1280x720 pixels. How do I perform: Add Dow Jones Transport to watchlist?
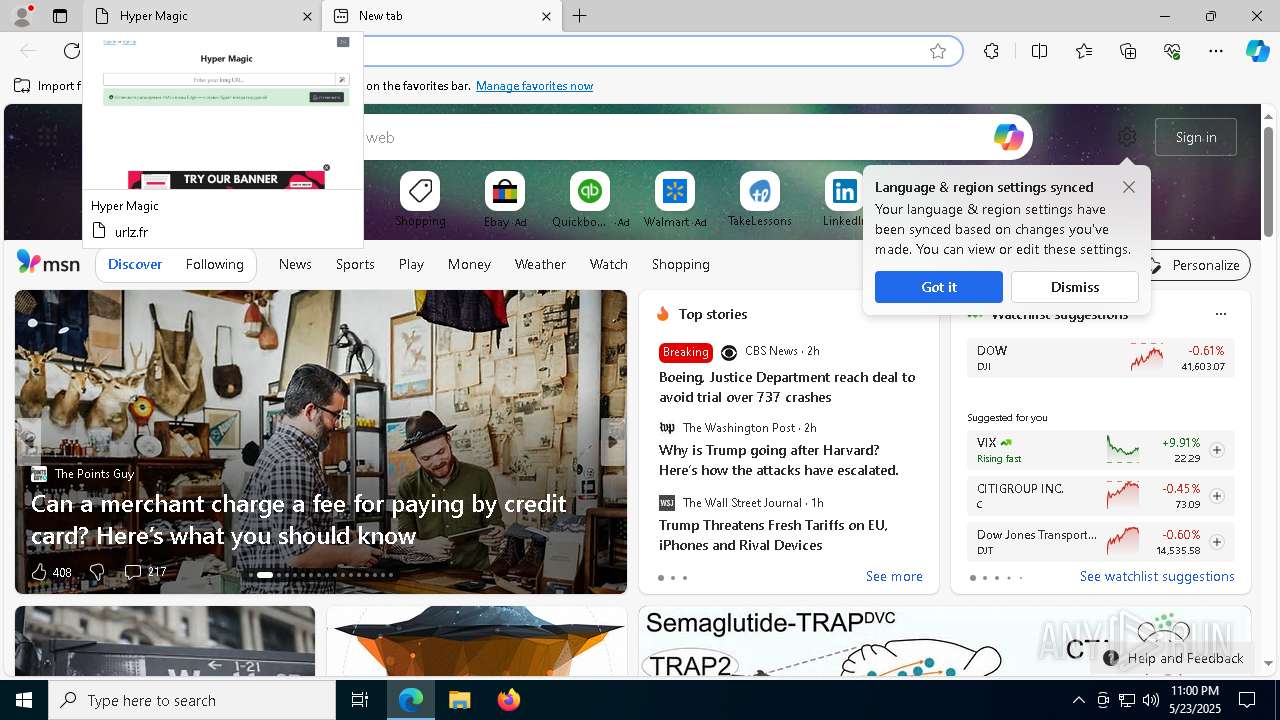coord(1217,542)
